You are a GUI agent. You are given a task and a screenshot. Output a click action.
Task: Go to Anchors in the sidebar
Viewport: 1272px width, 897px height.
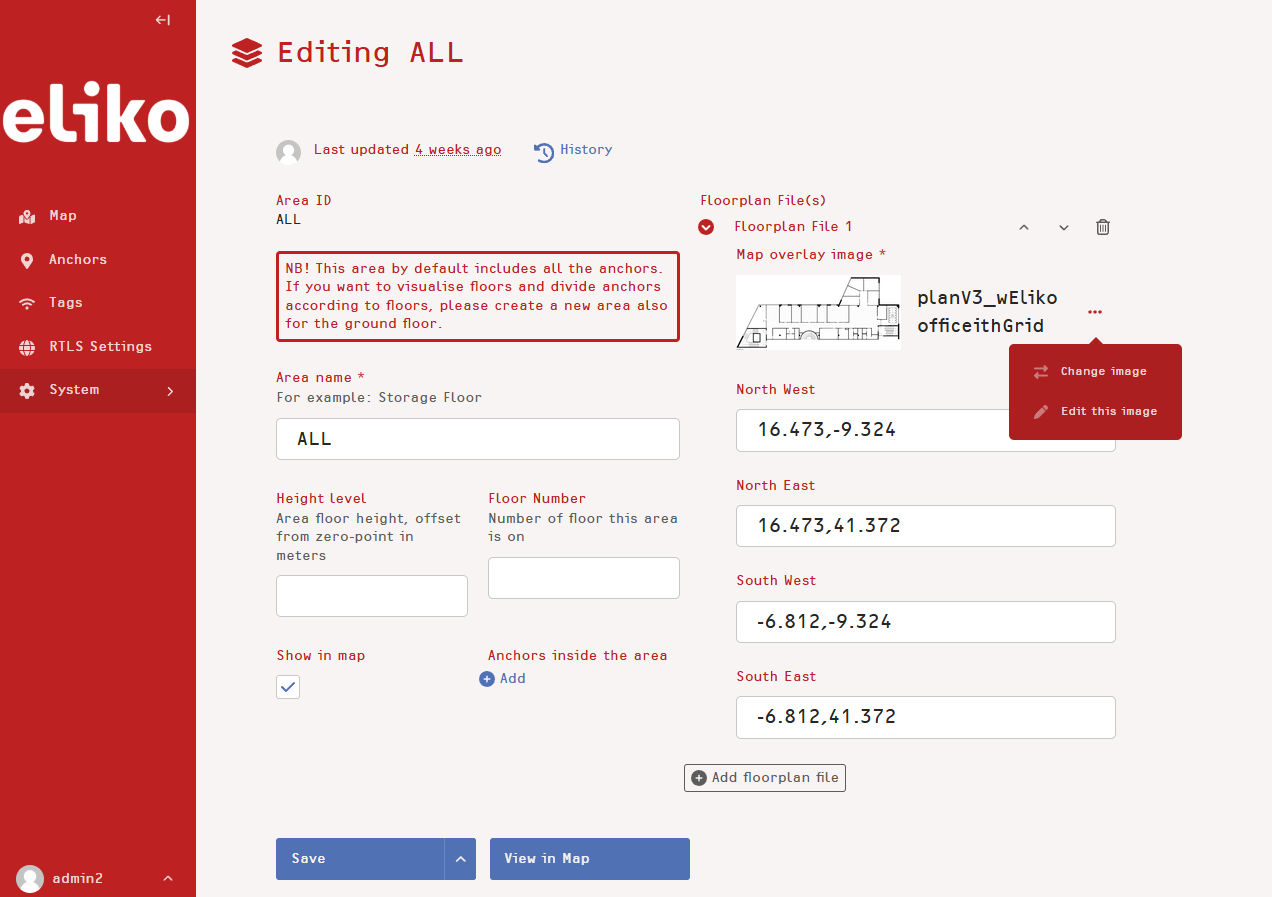tap(77, 260)
